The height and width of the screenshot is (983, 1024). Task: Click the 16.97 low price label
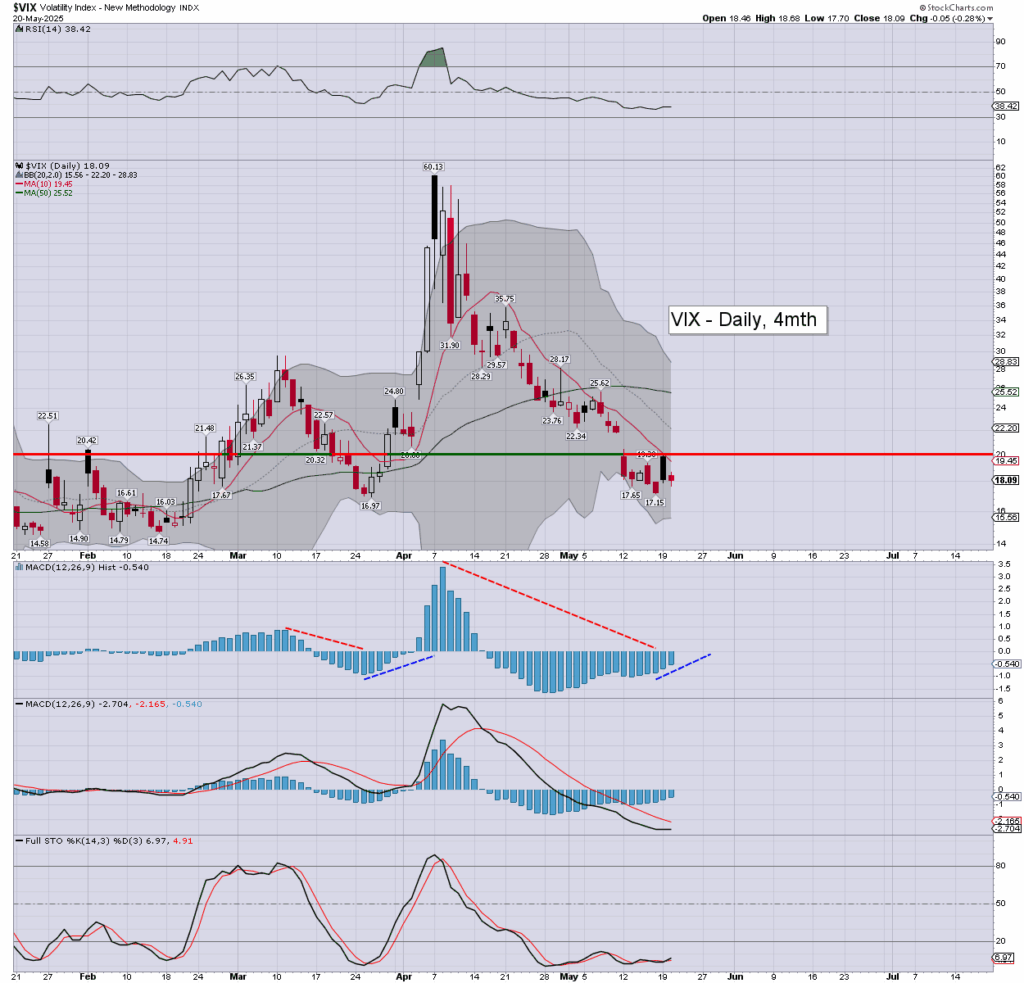coord(371,507)
